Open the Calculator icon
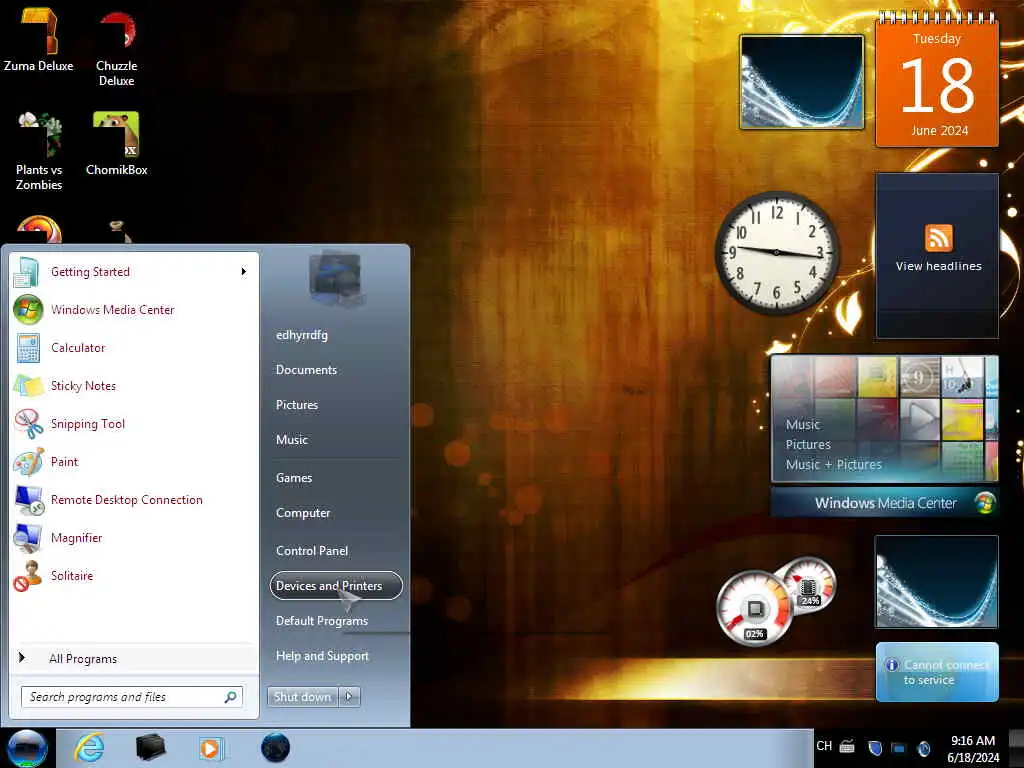This screenshot has width=1024, height=768. (28, 347)
